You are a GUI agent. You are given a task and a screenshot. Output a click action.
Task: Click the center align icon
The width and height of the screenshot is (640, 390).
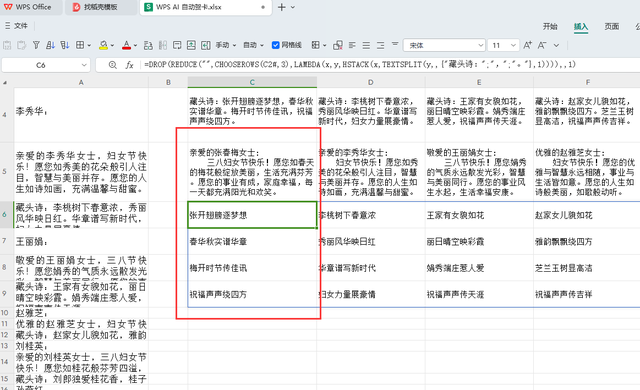[x=366, y=45]
